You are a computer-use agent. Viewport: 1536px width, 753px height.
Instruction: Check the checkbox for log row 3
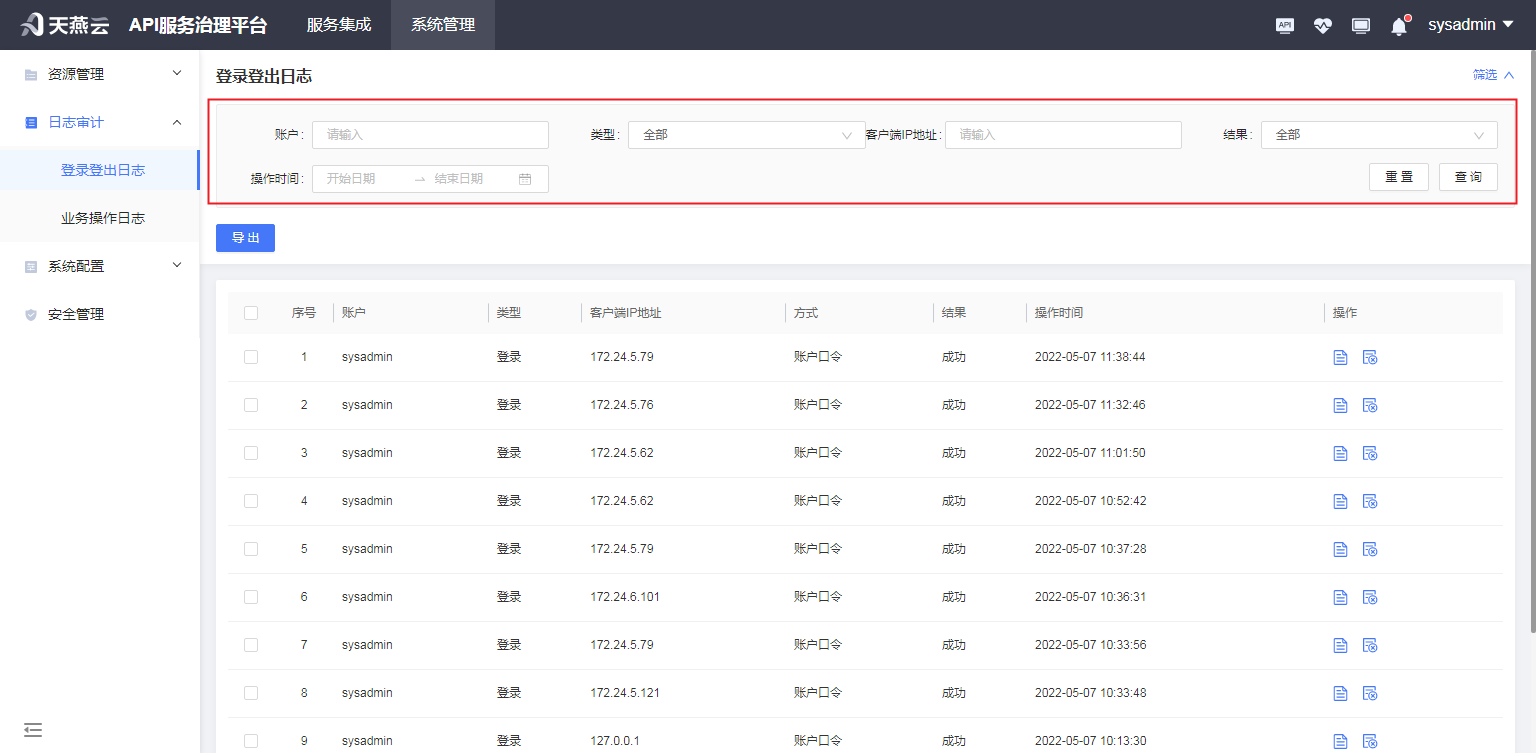coord(251,452)
